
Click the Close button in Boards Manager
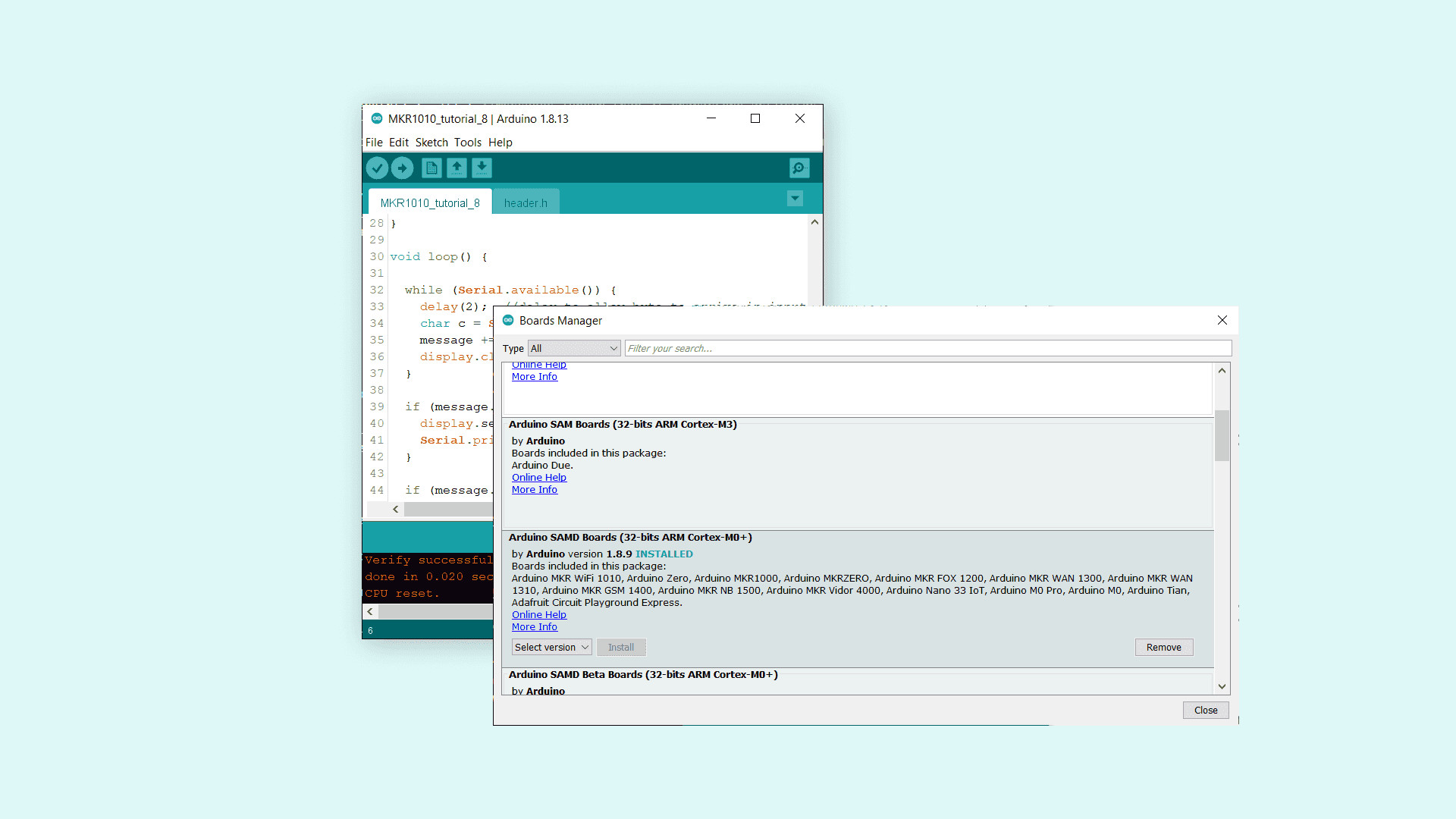tap(1205, 711)
